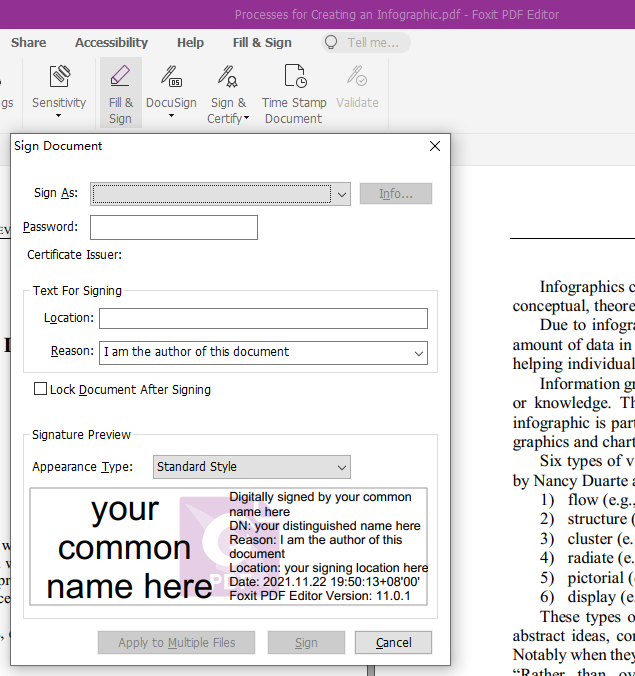
Task: Click the signature preview box
Action: coord(228,547)
